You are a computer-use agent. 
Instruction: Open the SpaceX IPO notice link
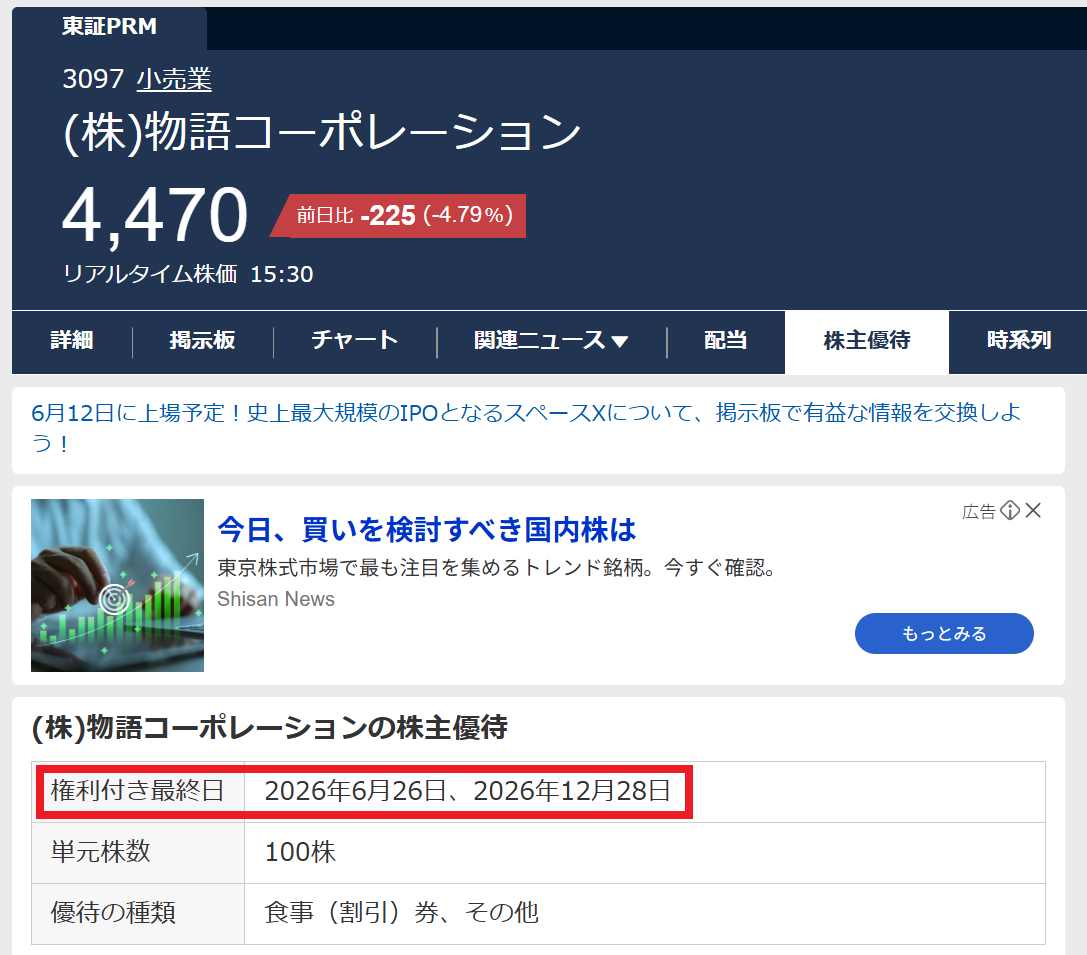coord(526,428)
